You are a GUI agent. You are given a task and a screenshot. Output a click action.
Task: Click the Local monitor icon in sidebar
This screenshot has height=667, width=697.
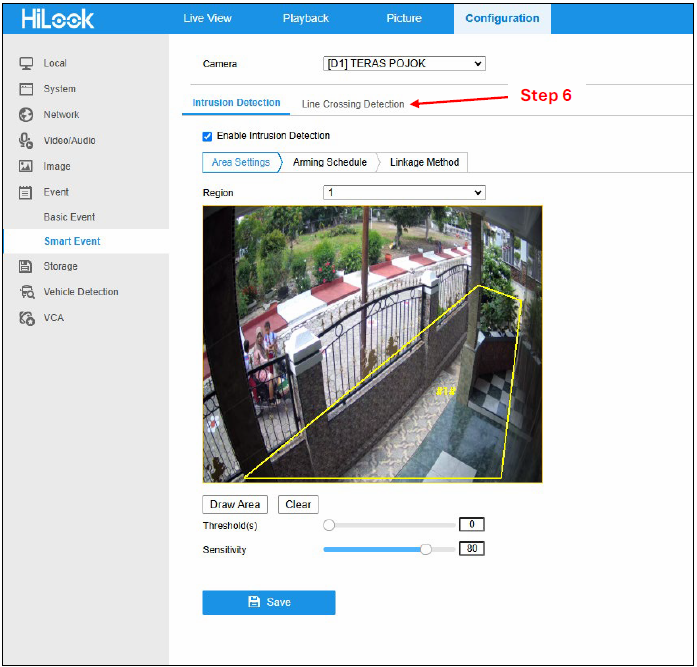[26, 64]
